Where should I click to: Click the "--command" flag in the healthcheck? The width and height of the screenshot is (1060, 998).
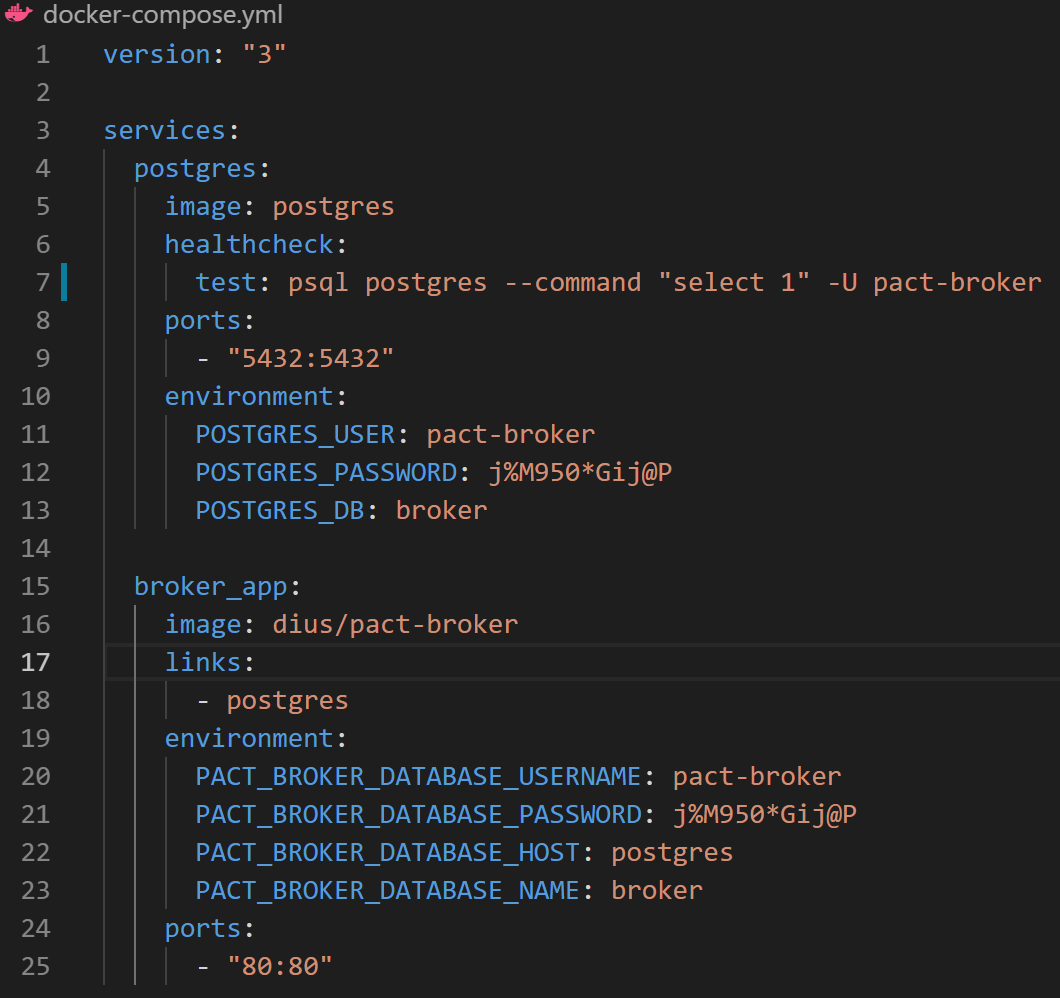click(573, 282)
